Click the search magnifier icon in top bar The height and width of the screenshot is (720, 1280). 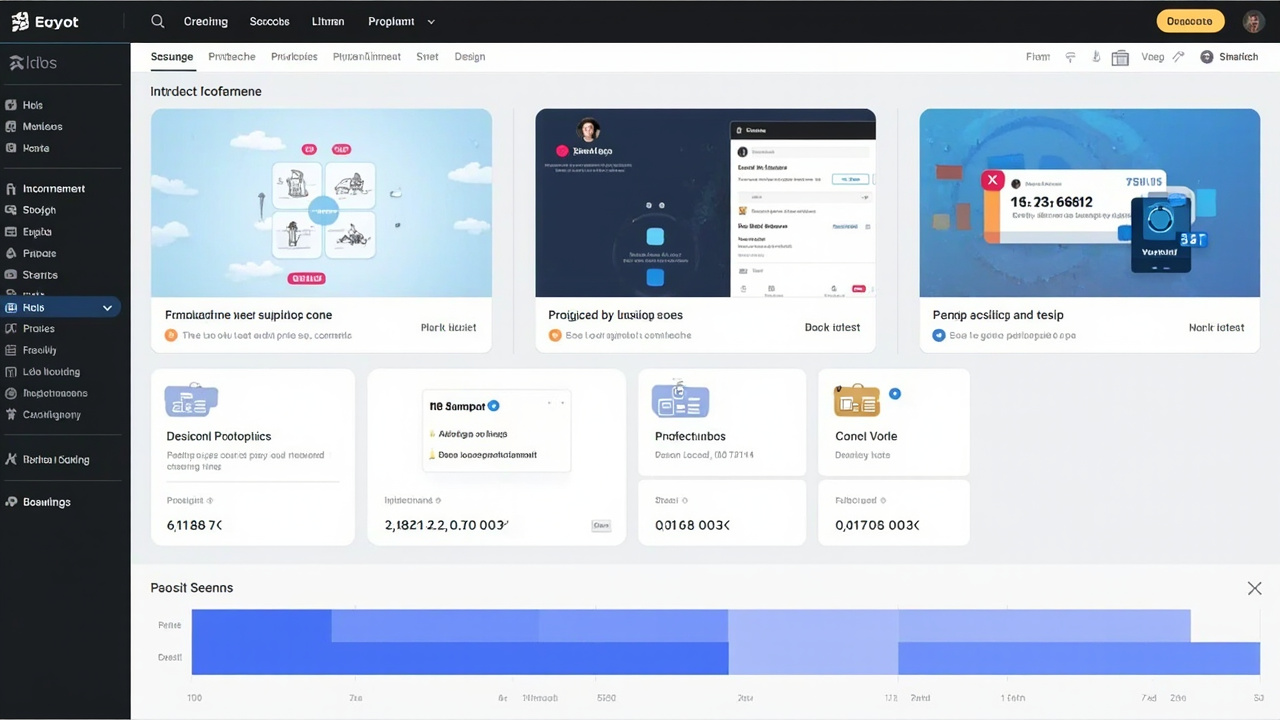click(x=157, y=21)
